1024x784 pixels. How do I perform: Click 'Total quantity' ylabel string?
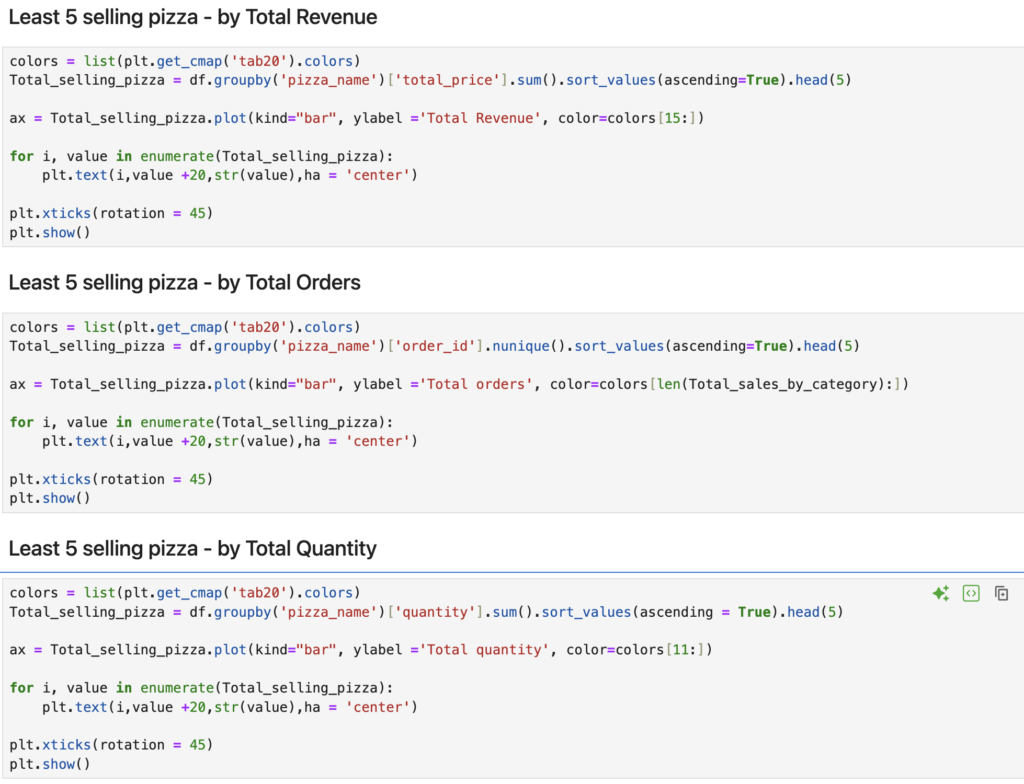click(x=478, y=650)
